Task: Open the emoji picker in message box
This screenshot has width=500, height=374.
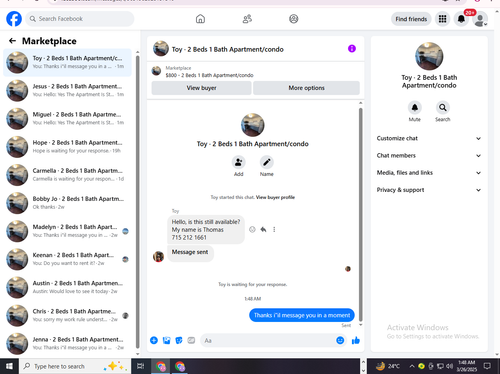Action: coord(340,340)
